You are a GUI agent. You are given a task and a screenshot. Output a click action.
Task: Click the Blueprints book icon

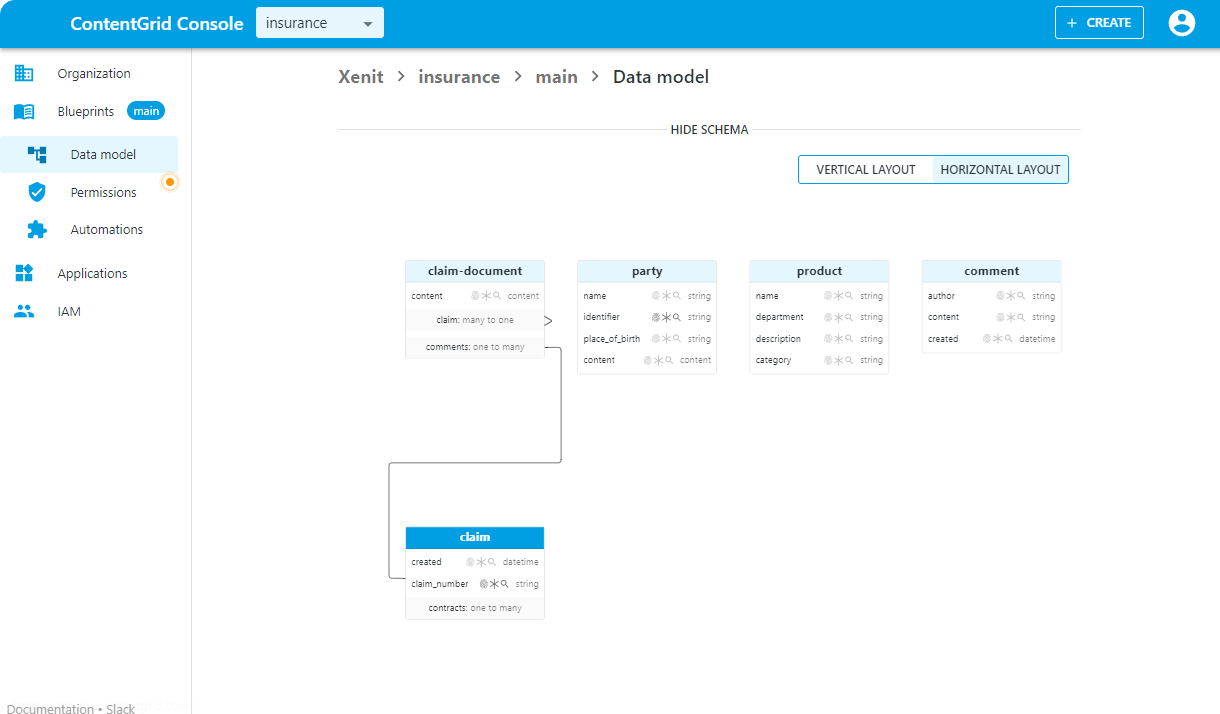pyautogui.click(x=24, y=111)
